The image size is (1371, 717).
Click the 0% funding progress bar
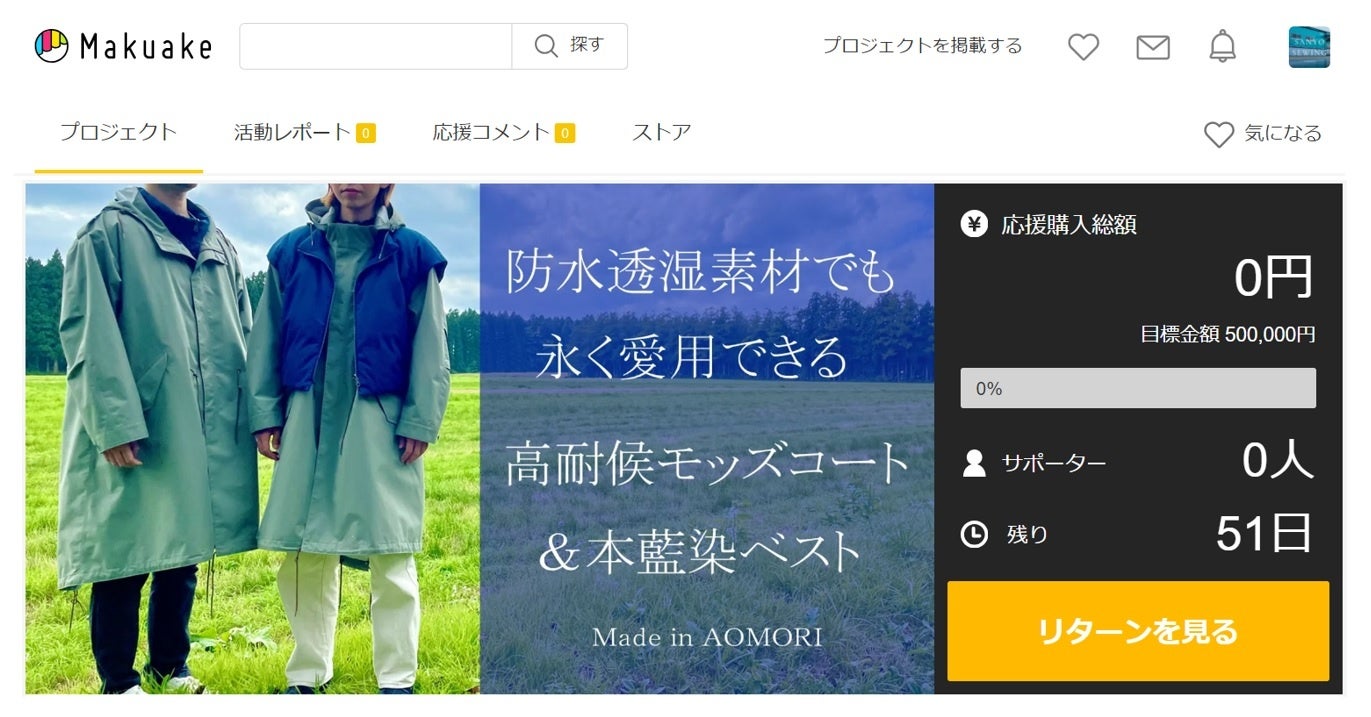coord(1138,388)
